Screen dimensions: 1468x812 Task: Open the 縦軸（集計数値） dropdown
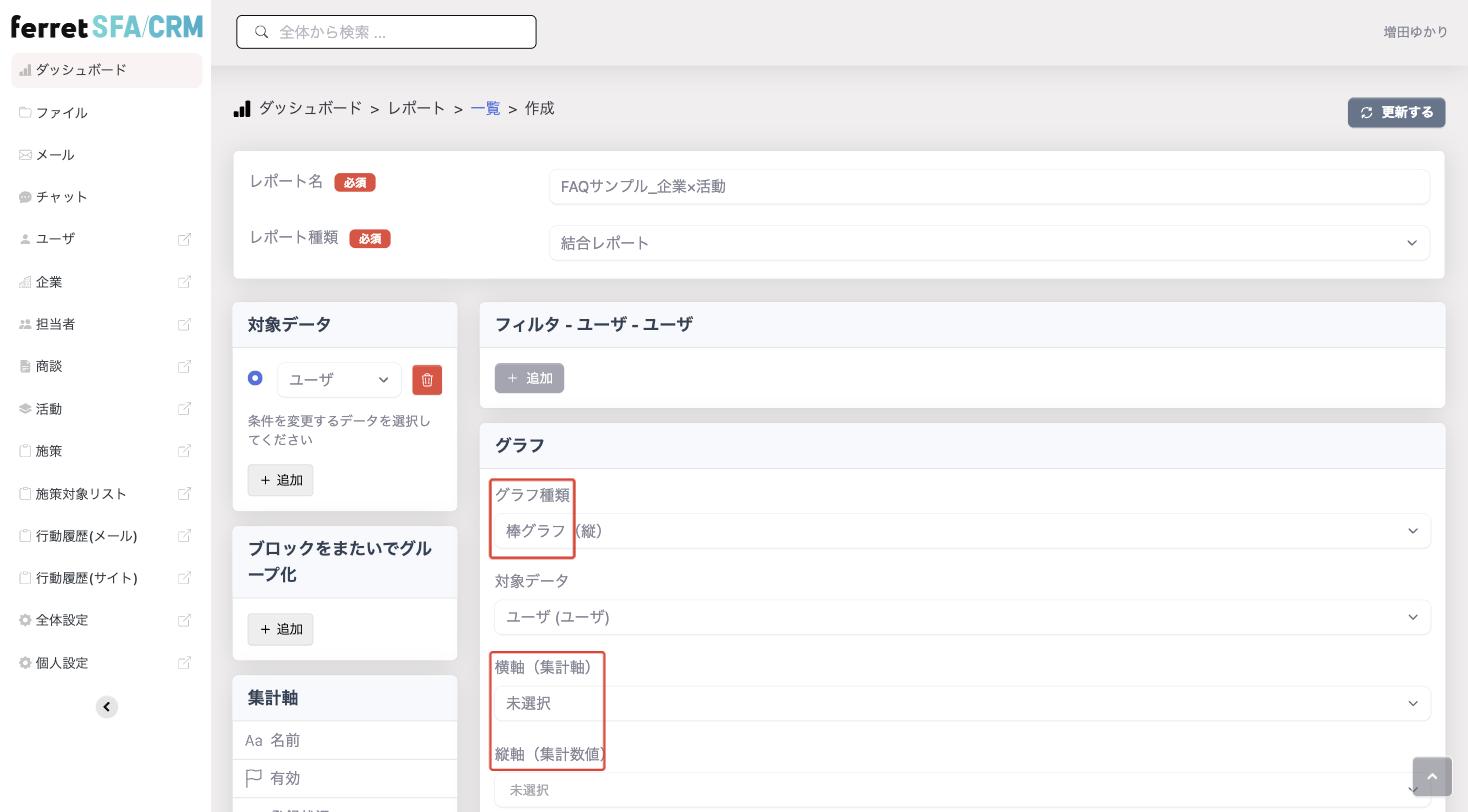pyautogui.click(x=962, y=790)
